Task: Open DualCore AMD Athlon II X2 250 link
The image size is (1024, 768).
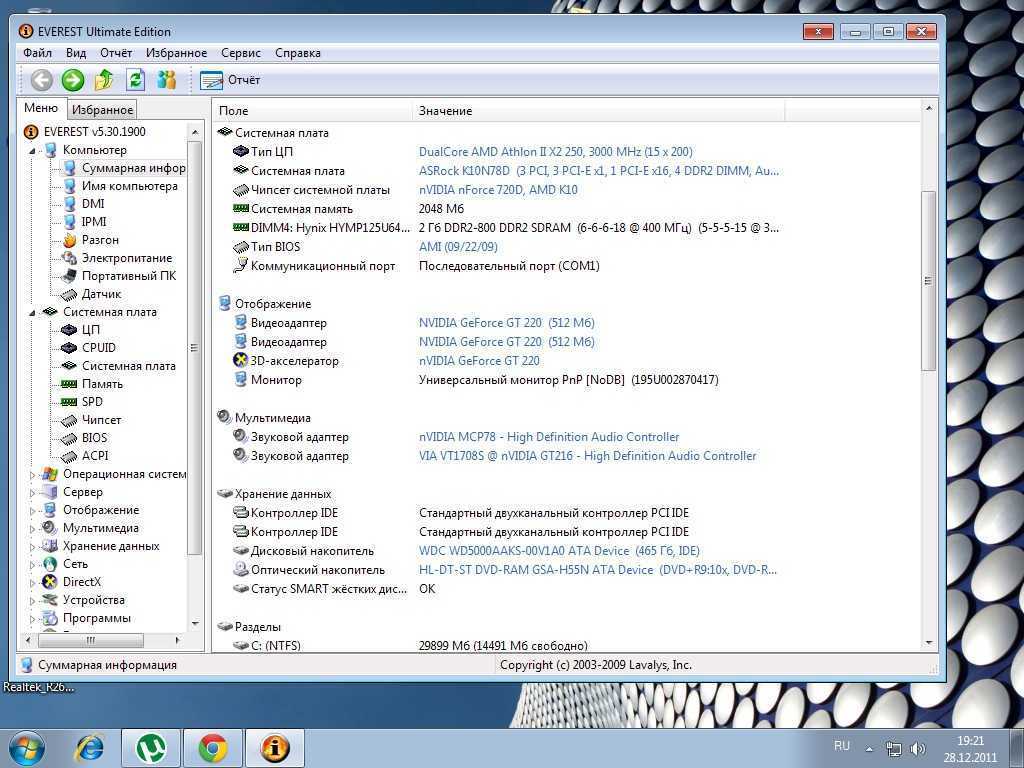Action: pos(556,152)
